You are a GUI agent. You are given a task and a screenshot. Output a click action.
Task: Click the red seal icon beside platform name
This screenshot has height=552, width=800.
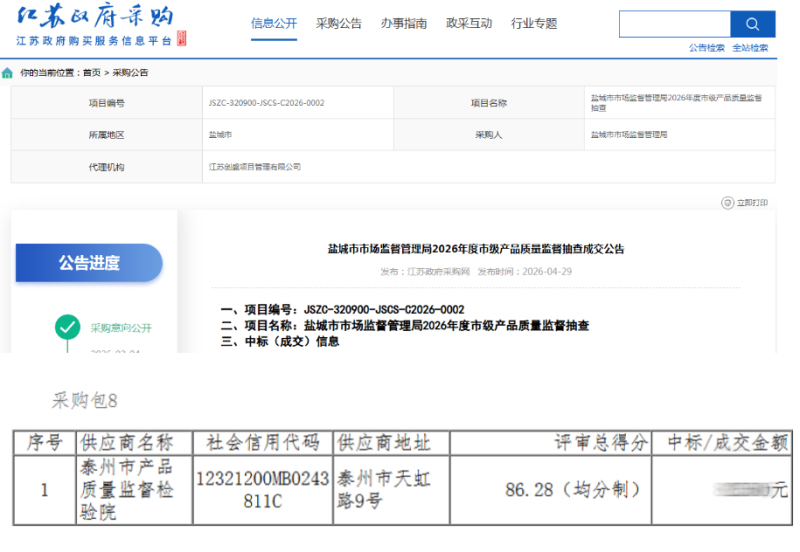tap(182, 38)
